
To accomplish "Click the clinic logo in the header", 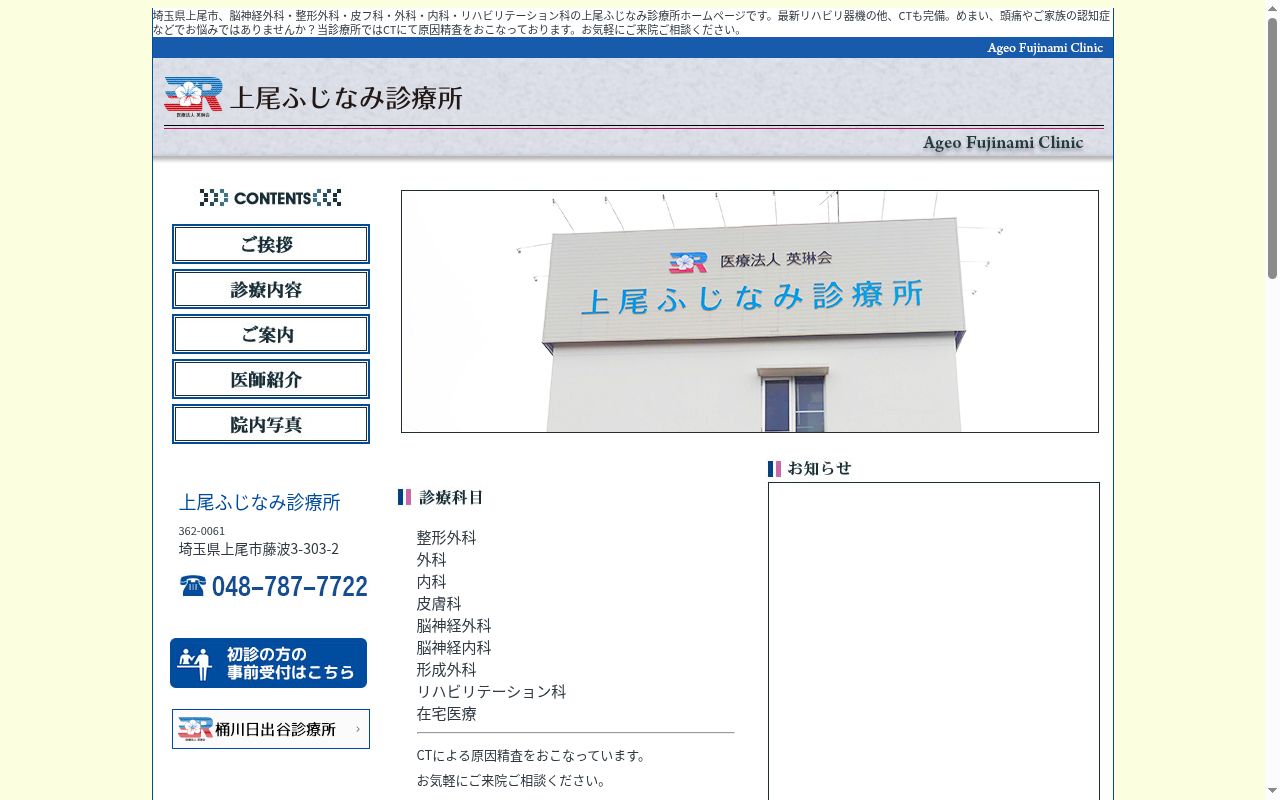I will [193, 97].
